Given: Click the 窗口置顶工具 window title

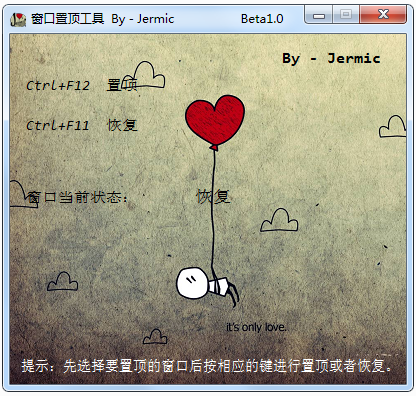Looking at the screenshot, I should click(x=68, y=19).
